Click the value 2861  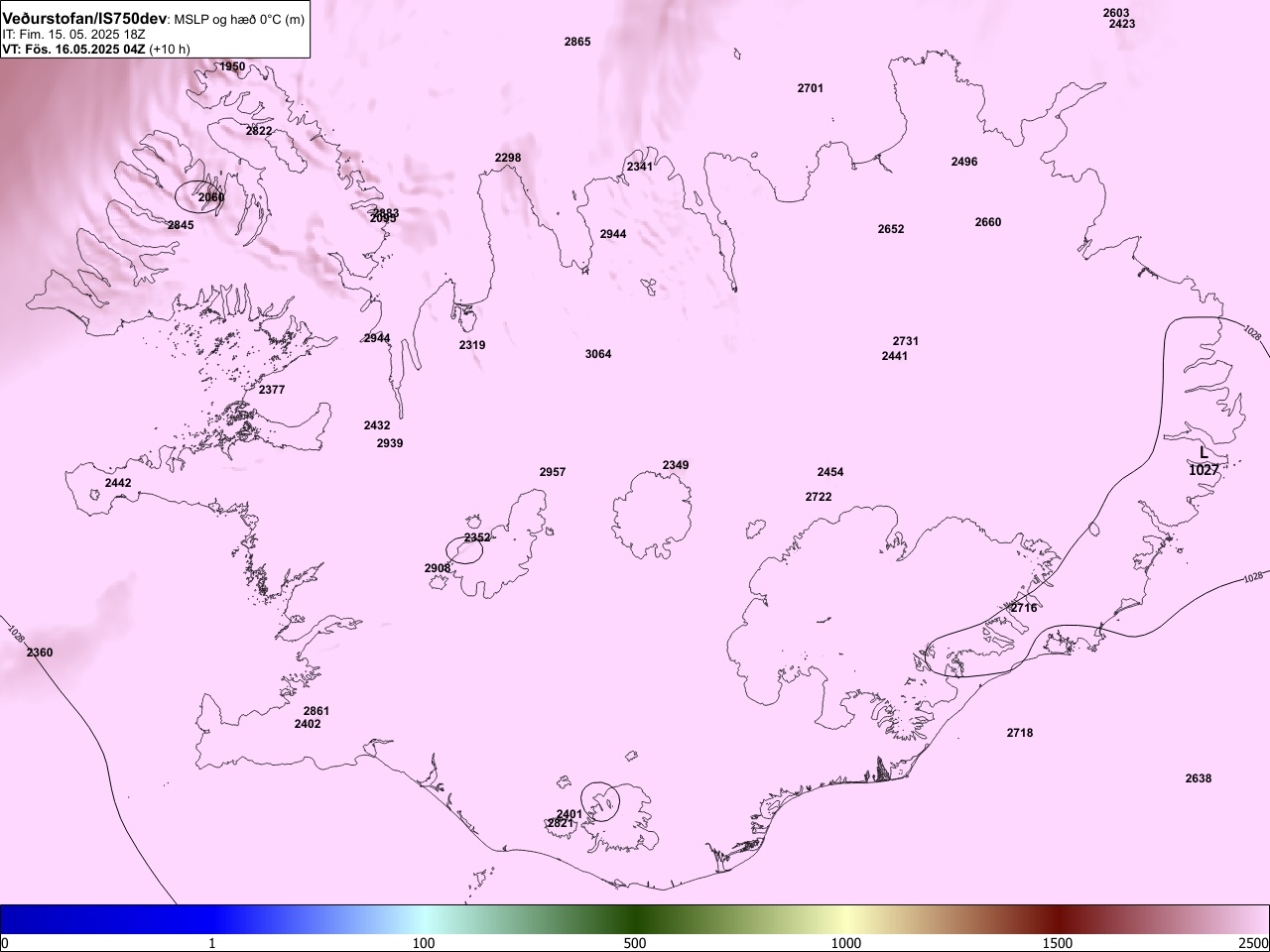coord(317,711)
